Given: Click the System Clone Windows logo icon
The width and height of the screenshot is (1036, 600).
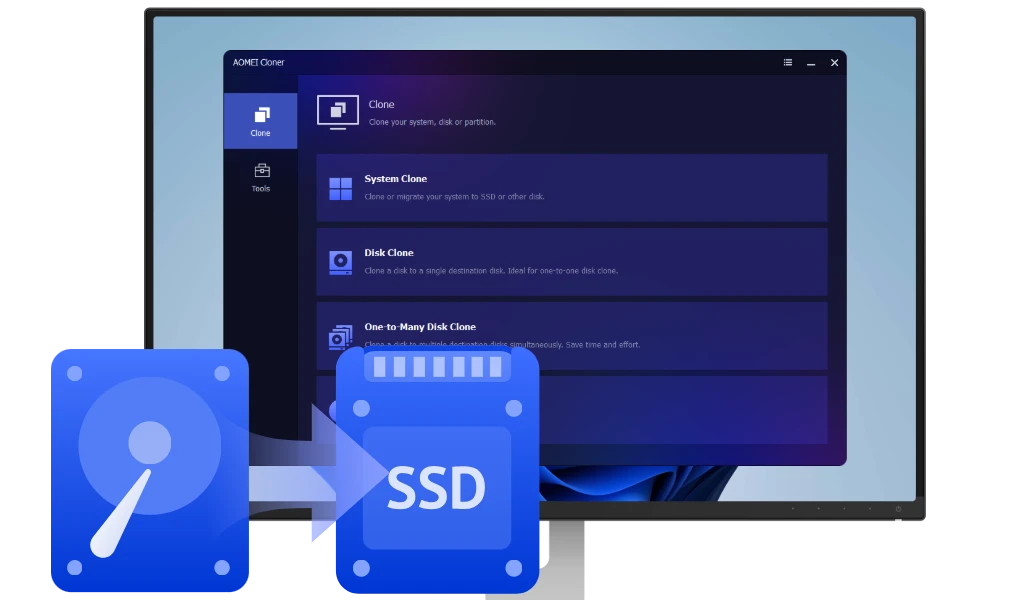Looking at the screenshot, I should click(340, 188).
